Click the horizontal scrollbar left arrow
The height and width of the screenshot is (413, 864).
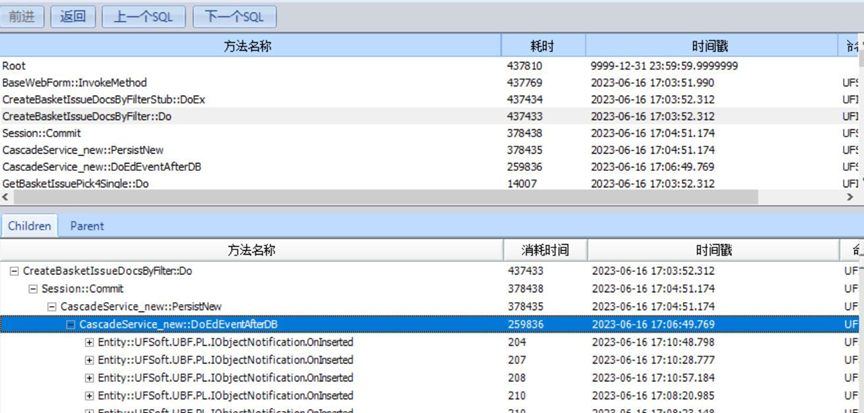(7, 199)
